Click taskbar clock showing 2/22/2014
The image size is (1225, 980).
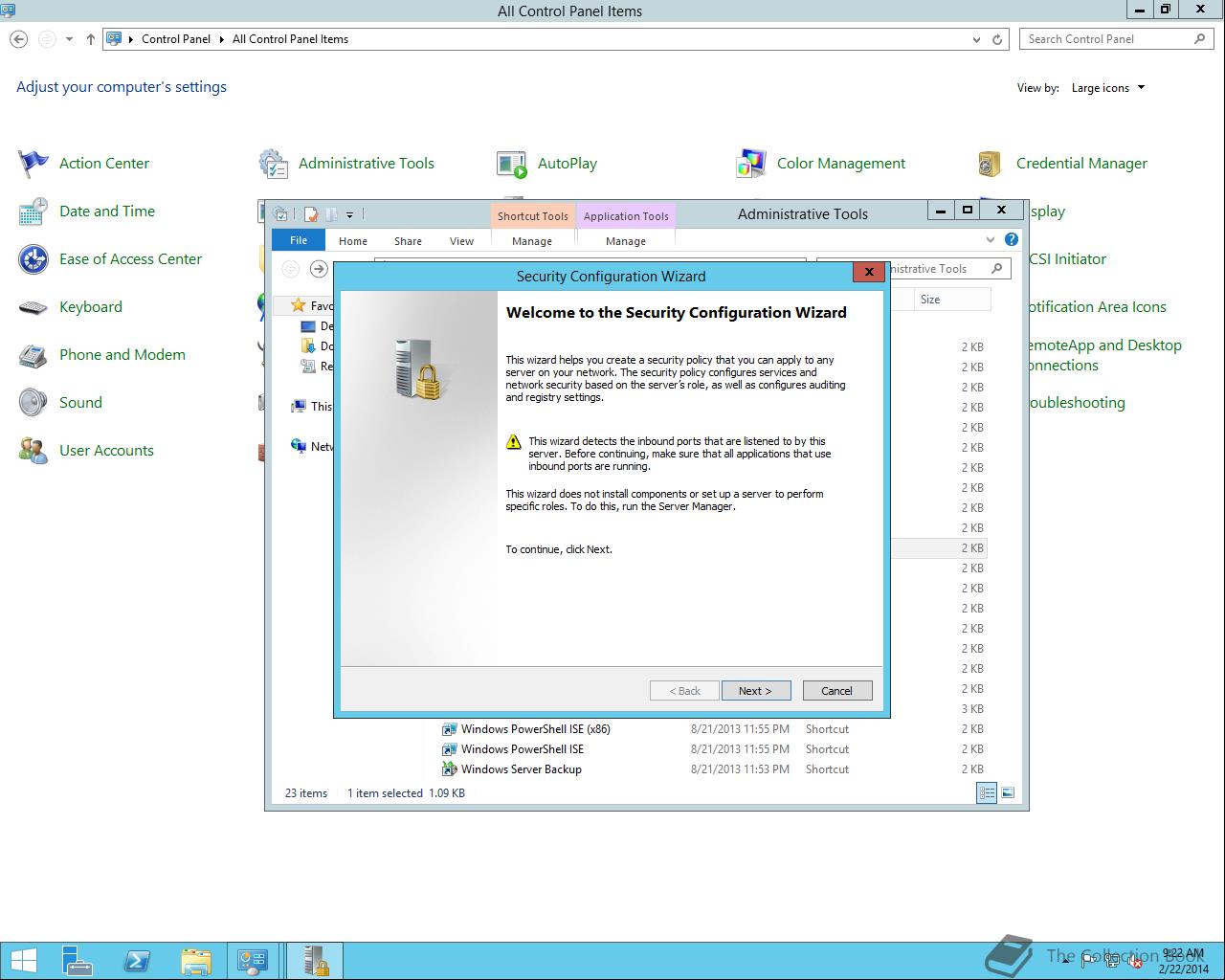tap(1183, 961)
